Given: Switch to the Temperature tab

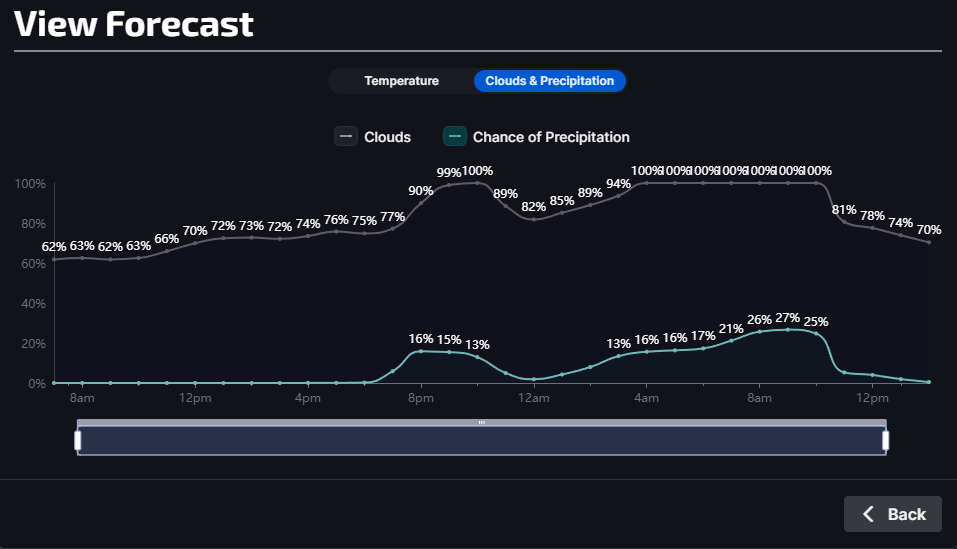Looking at the screenshot, I should coord(401,81).
